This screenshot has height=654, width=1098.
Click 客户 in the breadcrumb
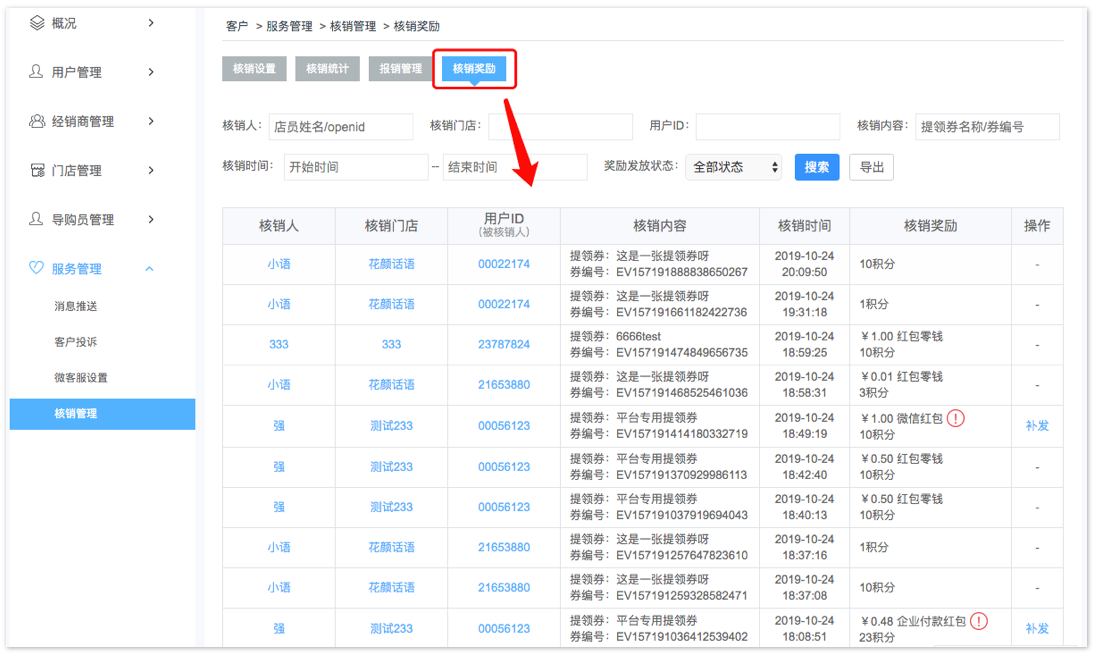click(x=237, y=27)
